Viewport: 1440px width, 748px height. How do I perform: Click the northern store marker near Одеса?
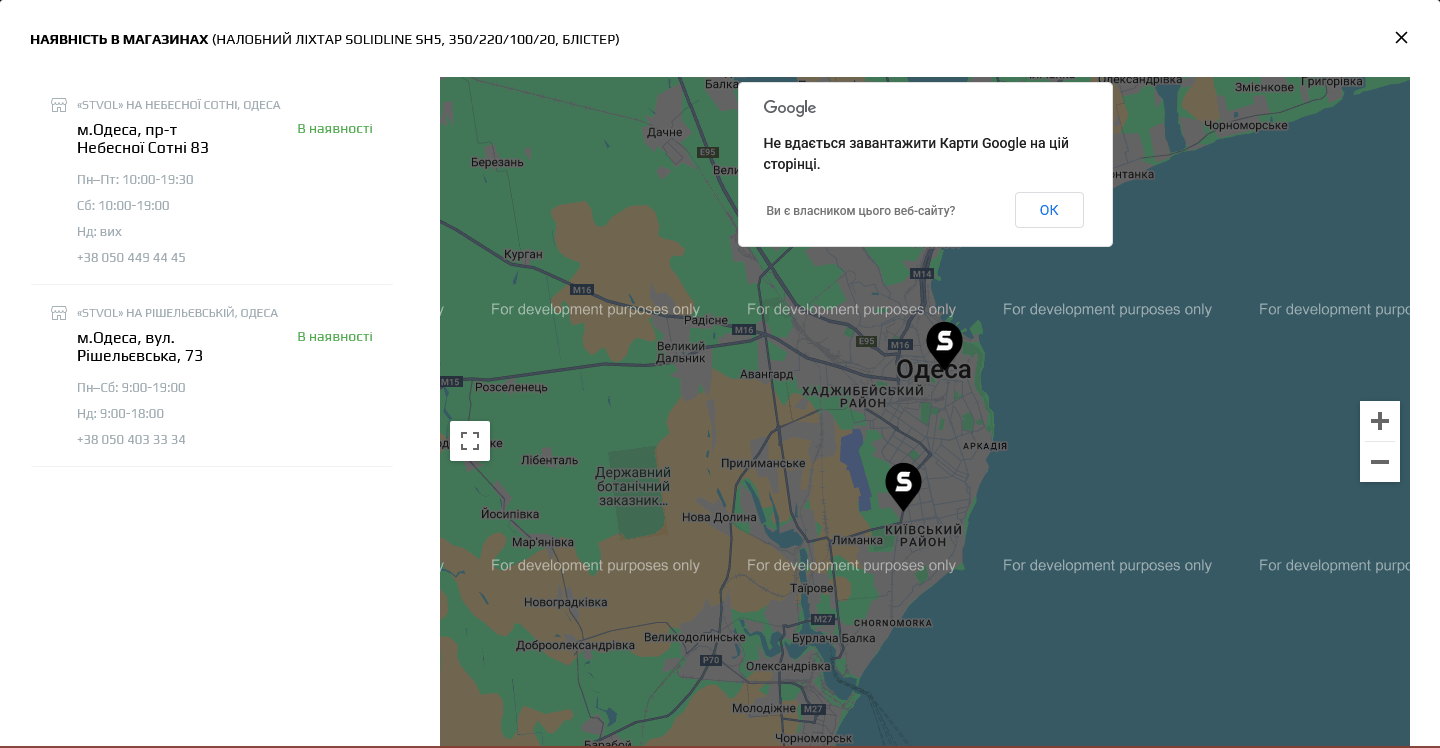click(x=944, y=343)
